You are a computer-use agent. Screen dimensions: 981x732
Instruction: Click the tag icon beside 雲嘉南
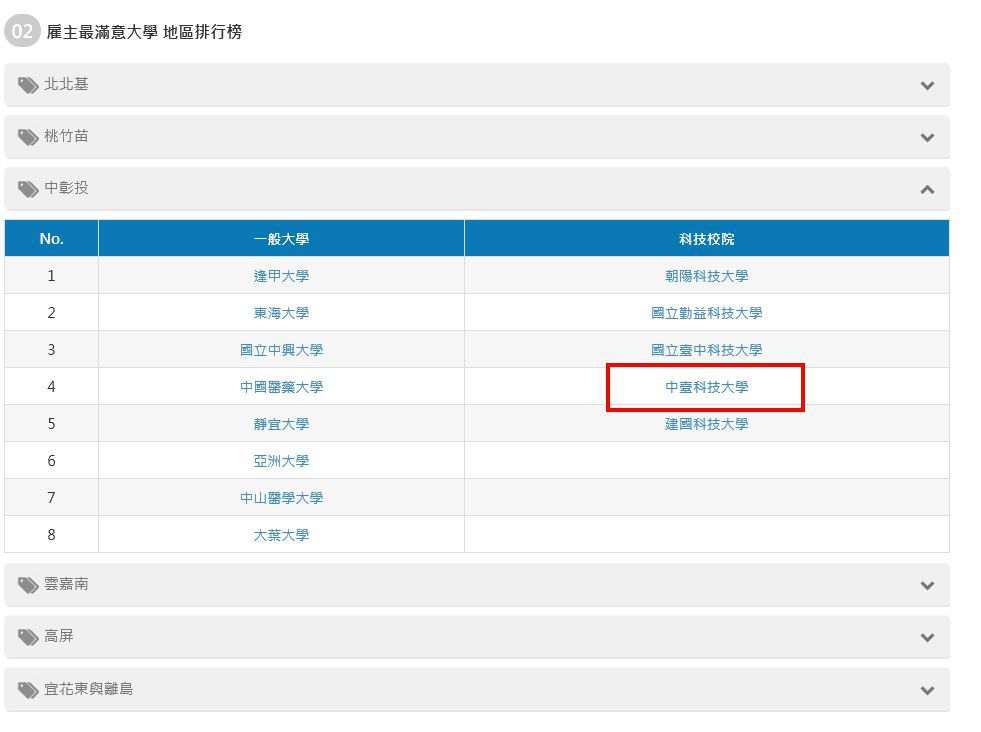point(28,585)
